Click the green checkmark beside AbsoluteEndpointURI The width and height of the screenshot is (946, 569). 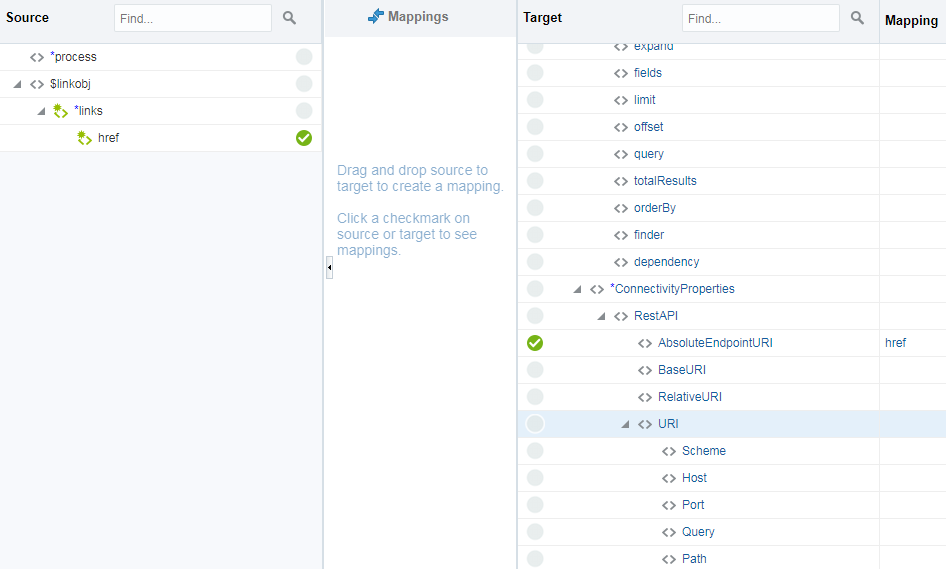pos(535,343)
